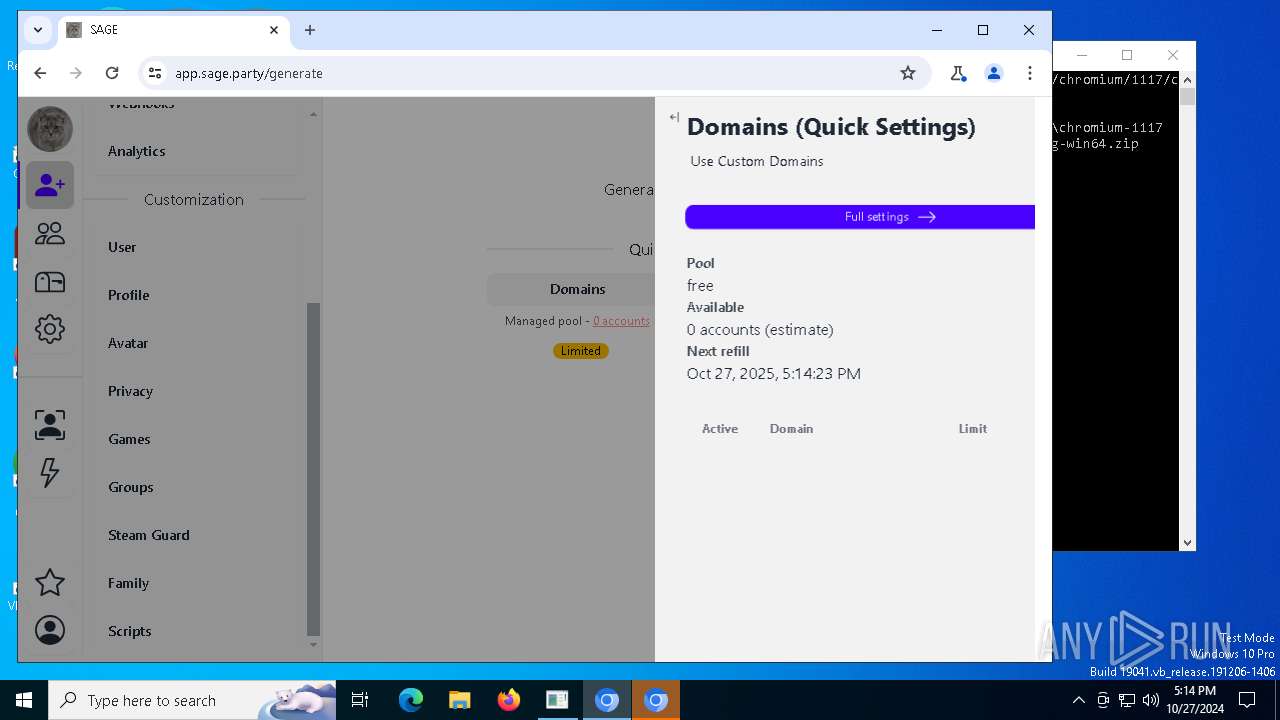The height and width of the screenshot is (720, 1280).
Task: Open the console app on taskbar
Action: [557, 700]
